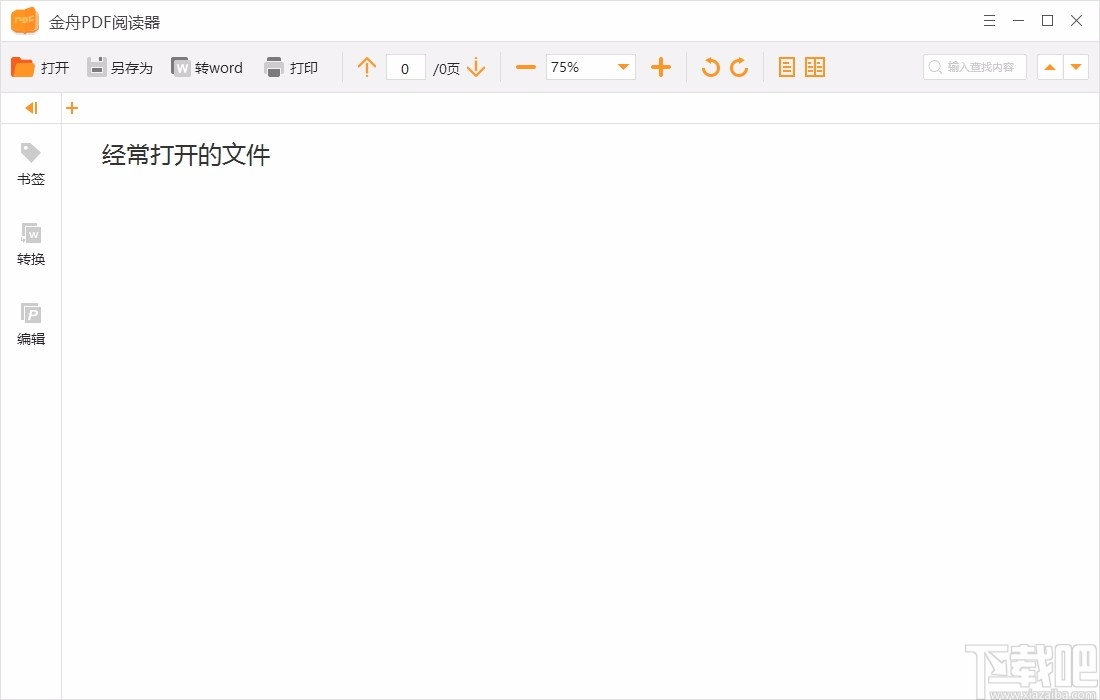Rotate page counterclockwise

pos(710,67)
